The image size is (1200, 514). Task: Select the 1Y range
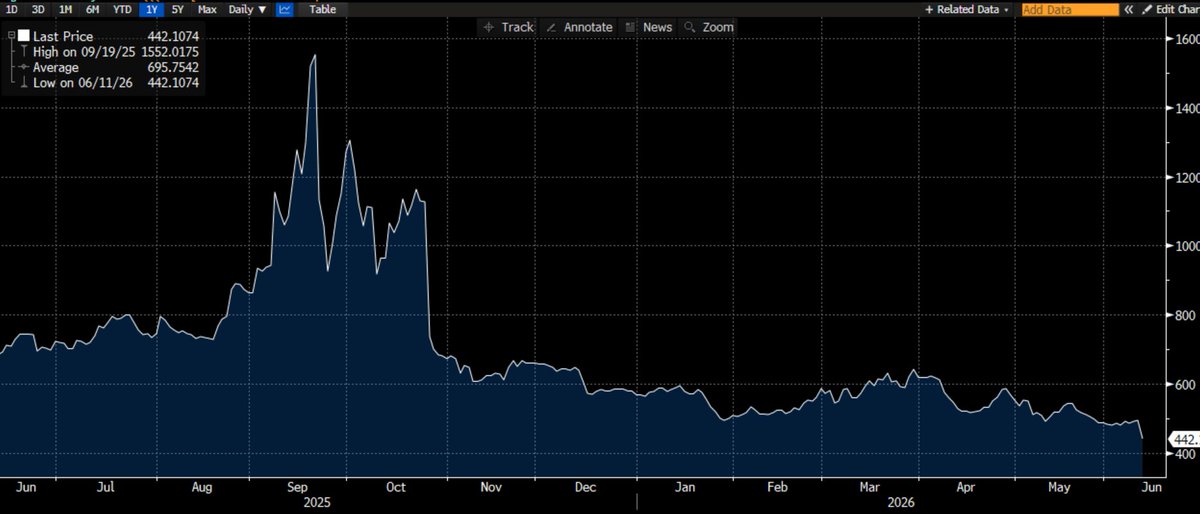point(152,9)
